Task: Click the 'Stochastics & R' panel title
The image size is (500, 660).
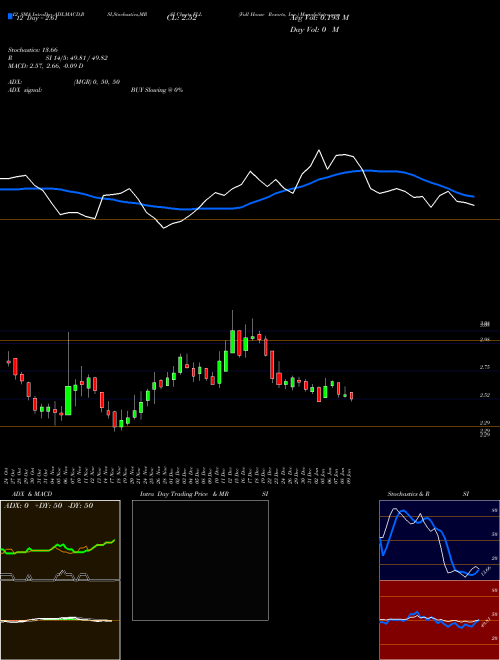Action: pyautogui.click(x=409, y=494)
